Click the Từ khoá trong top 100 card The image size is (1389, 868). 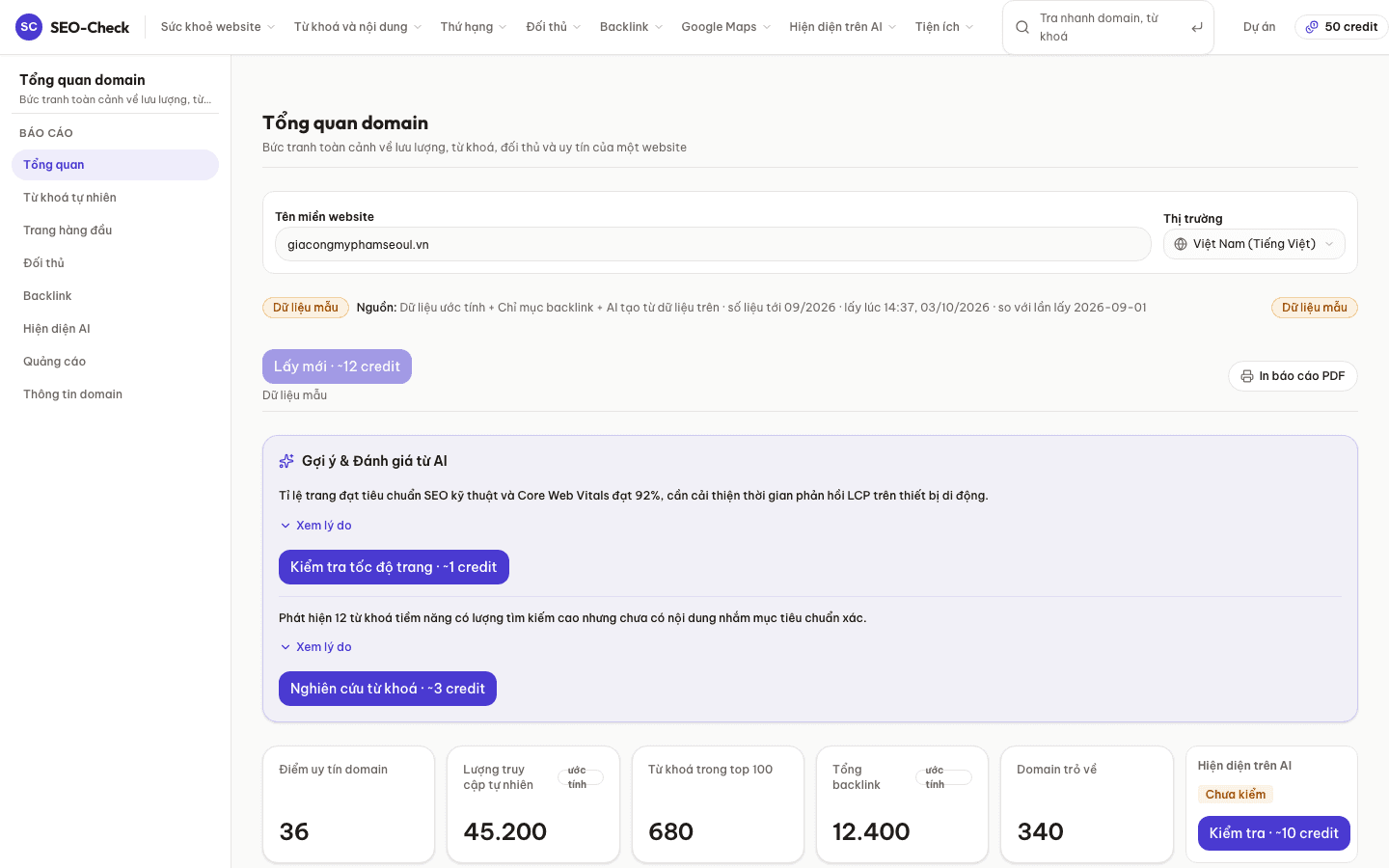click(x=718, y=804)
